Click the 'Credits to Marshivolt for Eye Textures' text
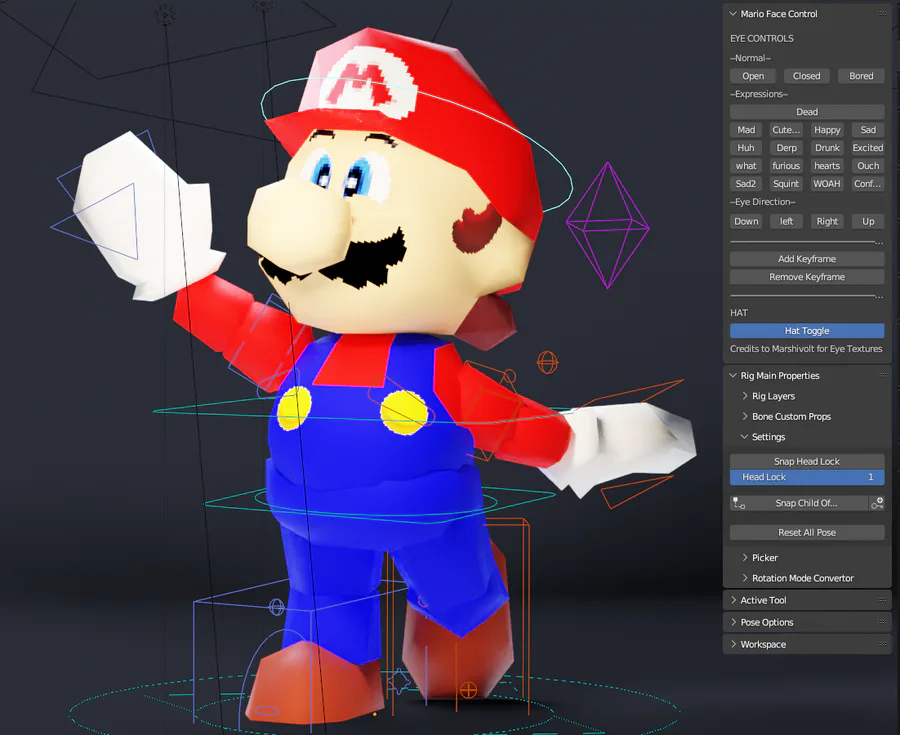The height and width of the screenshot is (735, 900). (806, 349)
